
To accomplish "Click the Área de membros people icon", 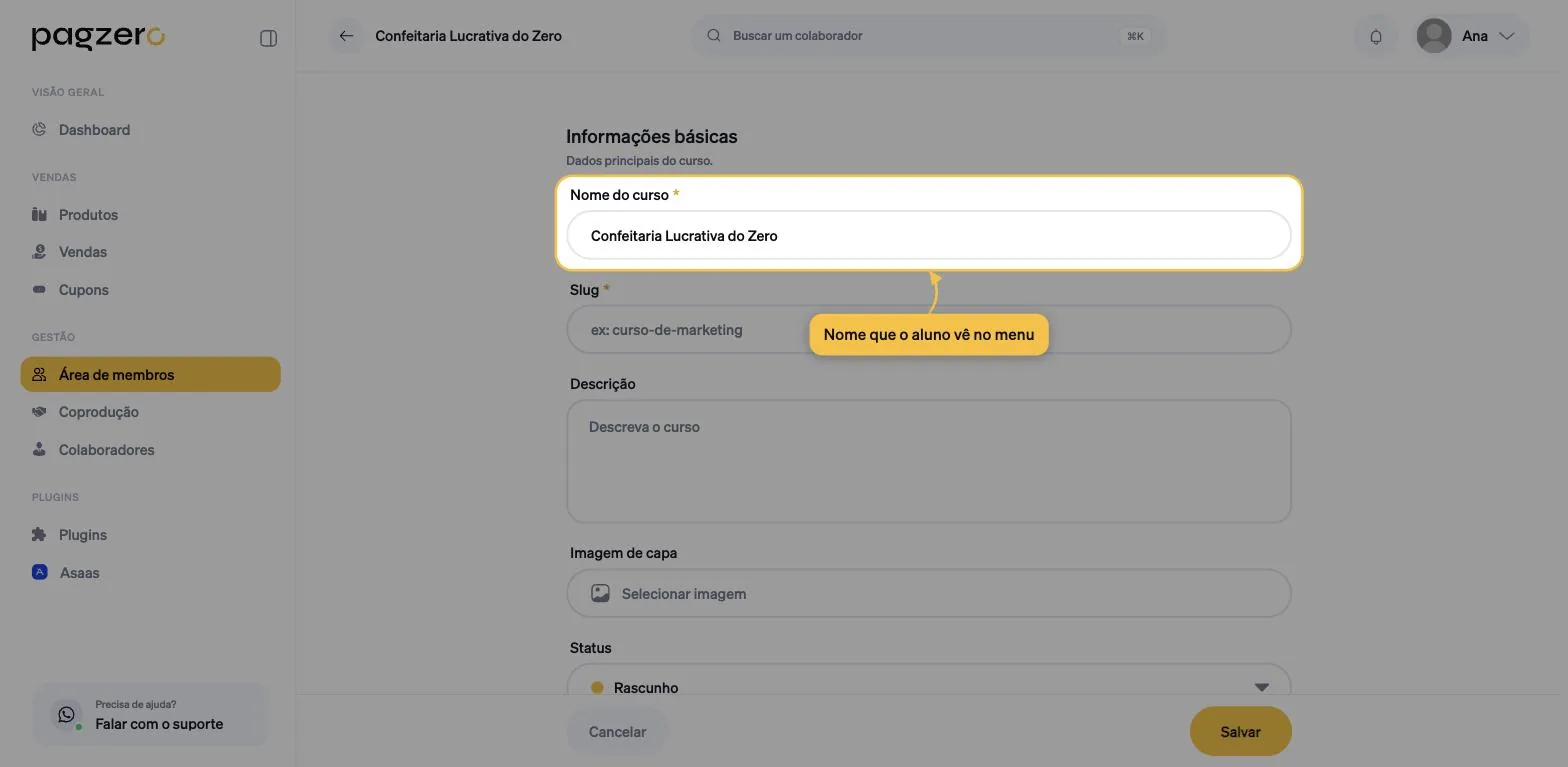I will coord(39,374).
